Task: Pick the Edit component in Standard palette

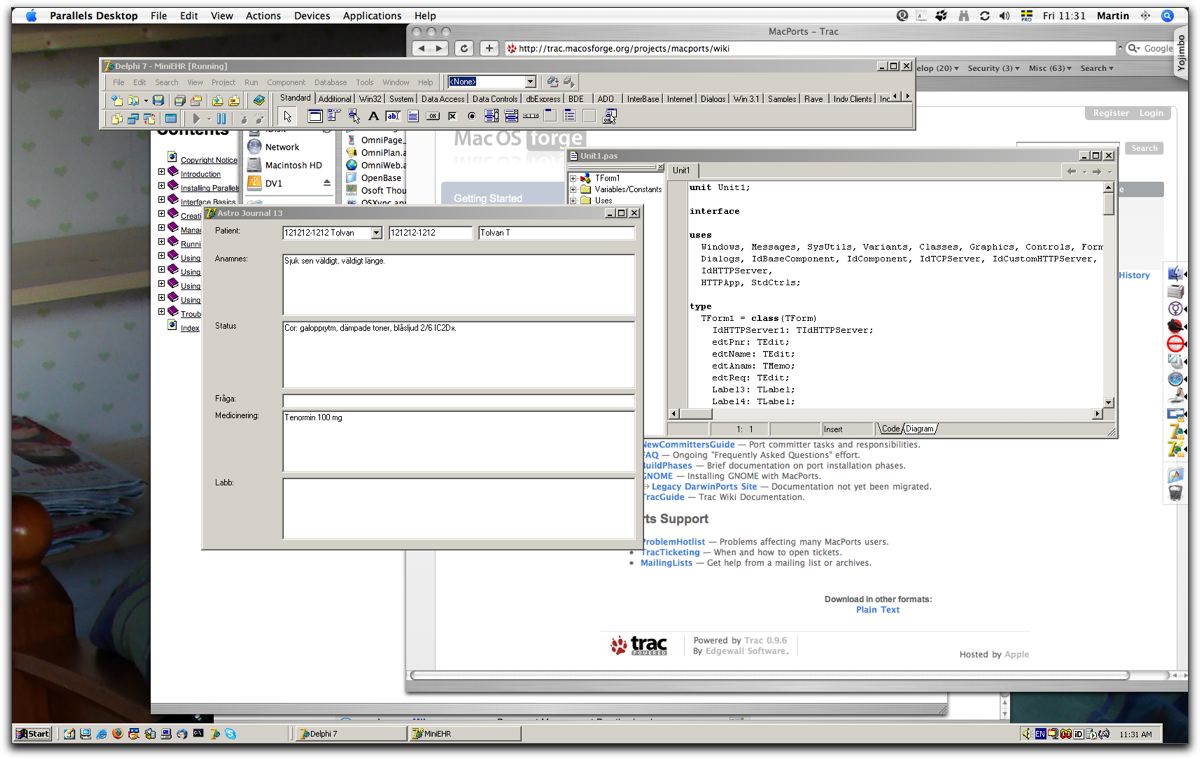Action: point(393,117)
